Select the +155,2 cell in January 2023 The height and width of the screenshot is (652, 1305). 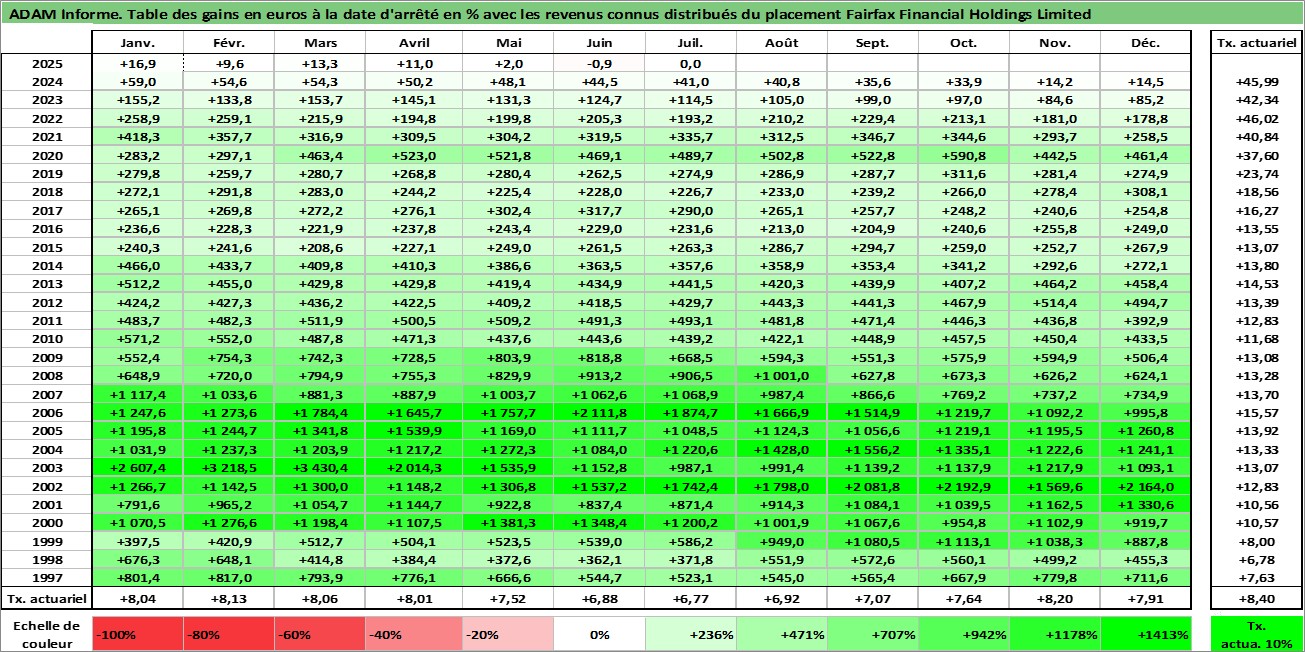click(x=137, y=100)
